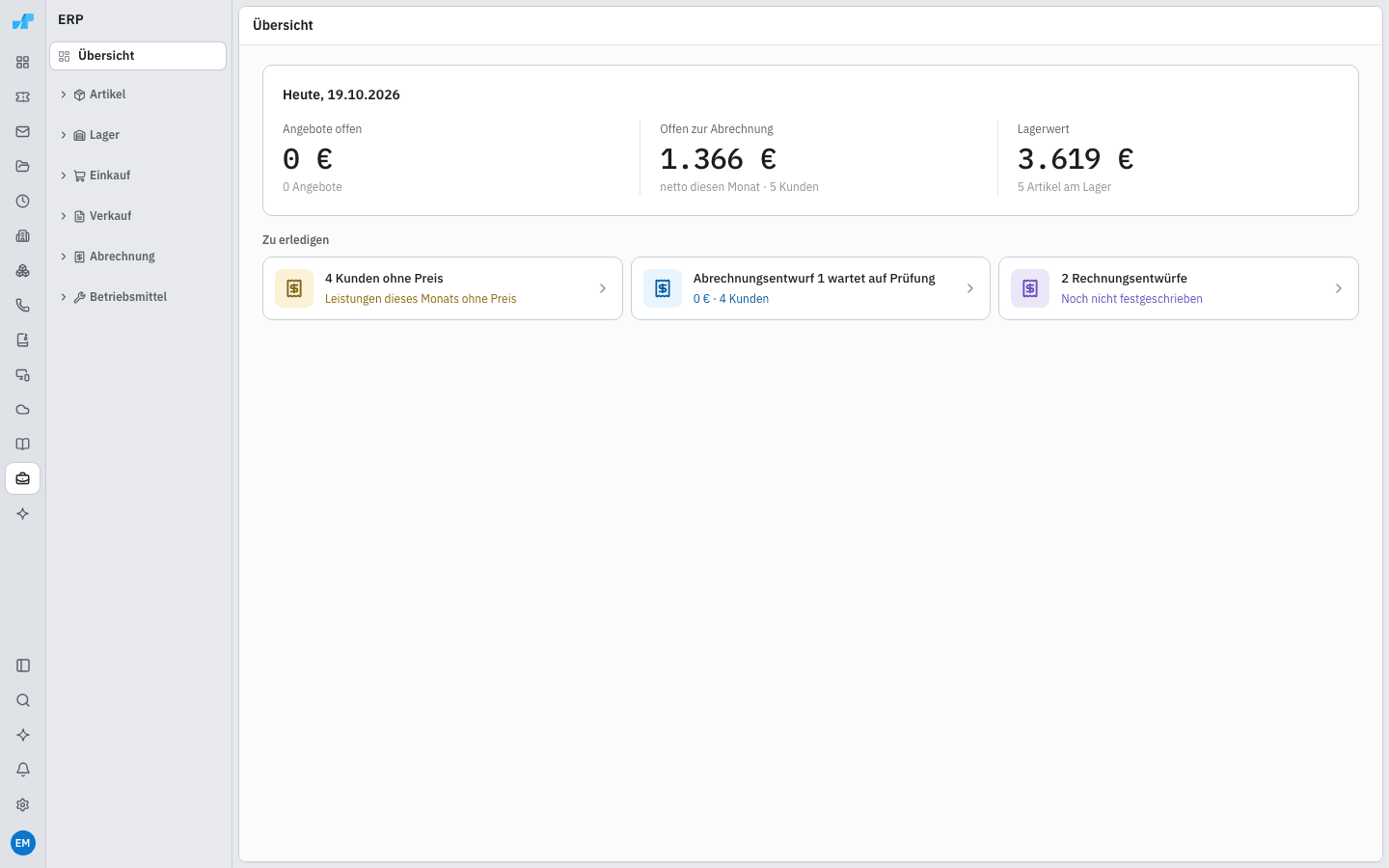Click the upper sparkle icon below briefcase
1389x868 pixels.
tap(23, 514)
